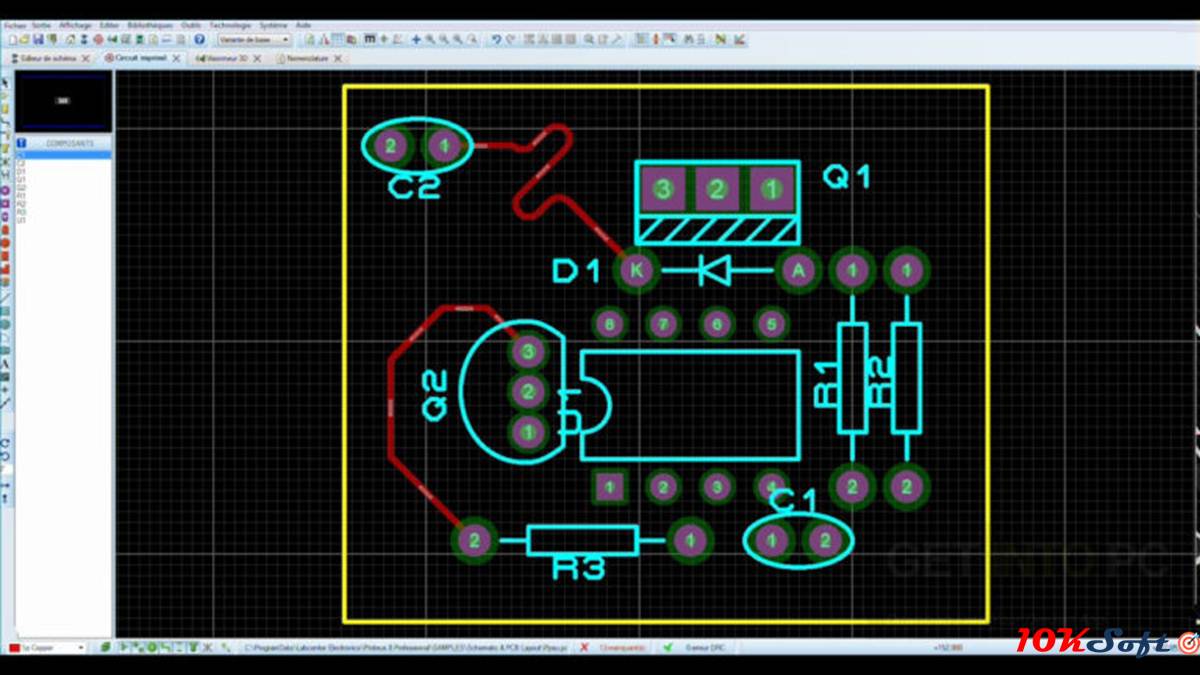The width and height of the screenshot is (1200, 675).
Task: Click pad K of diode D1
Action: (637, 270)
